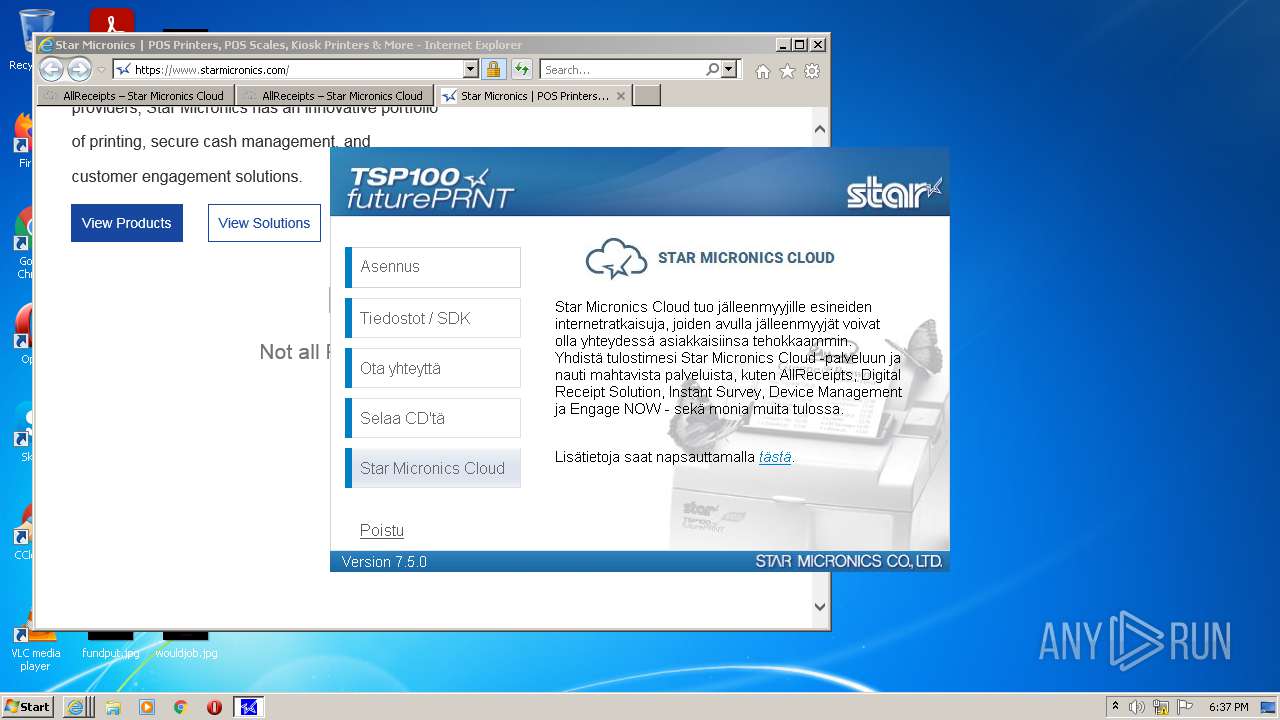Click the Opera taskbar icon

click(214, 707)
